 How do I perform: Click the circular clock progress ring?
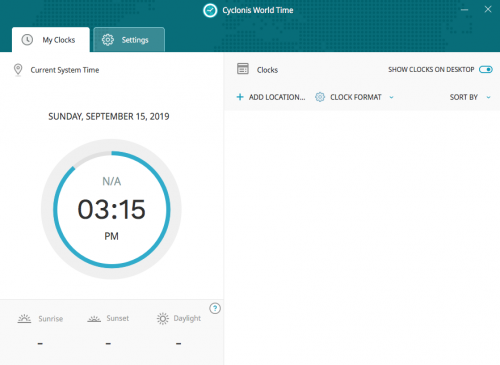pos(111,209)
